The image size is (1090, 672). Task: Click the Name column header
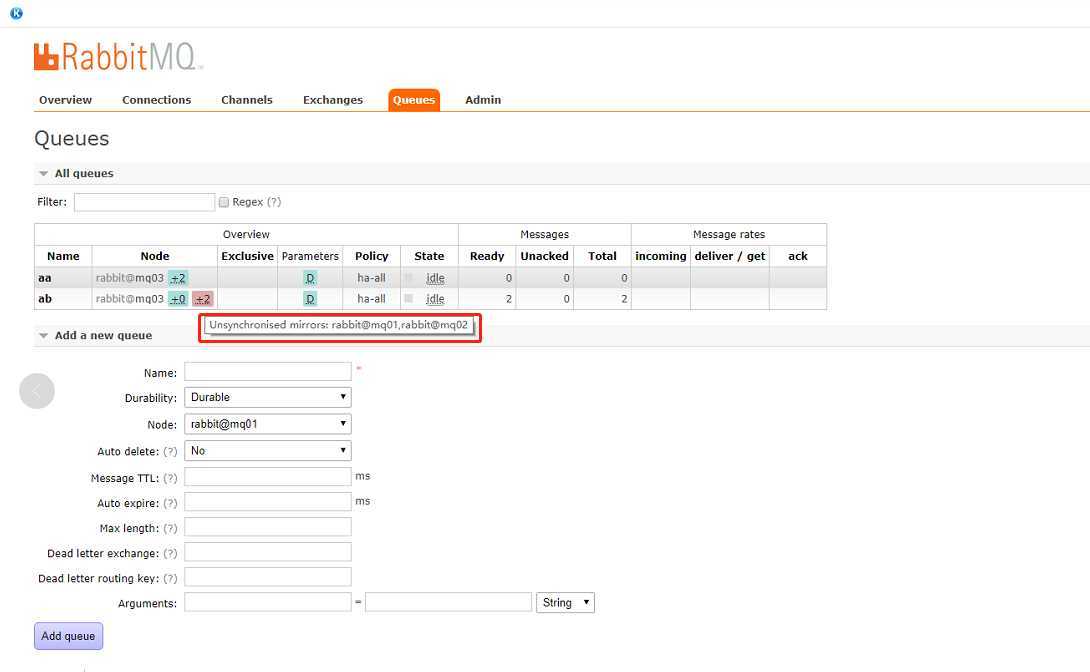[x=63, y=256]
